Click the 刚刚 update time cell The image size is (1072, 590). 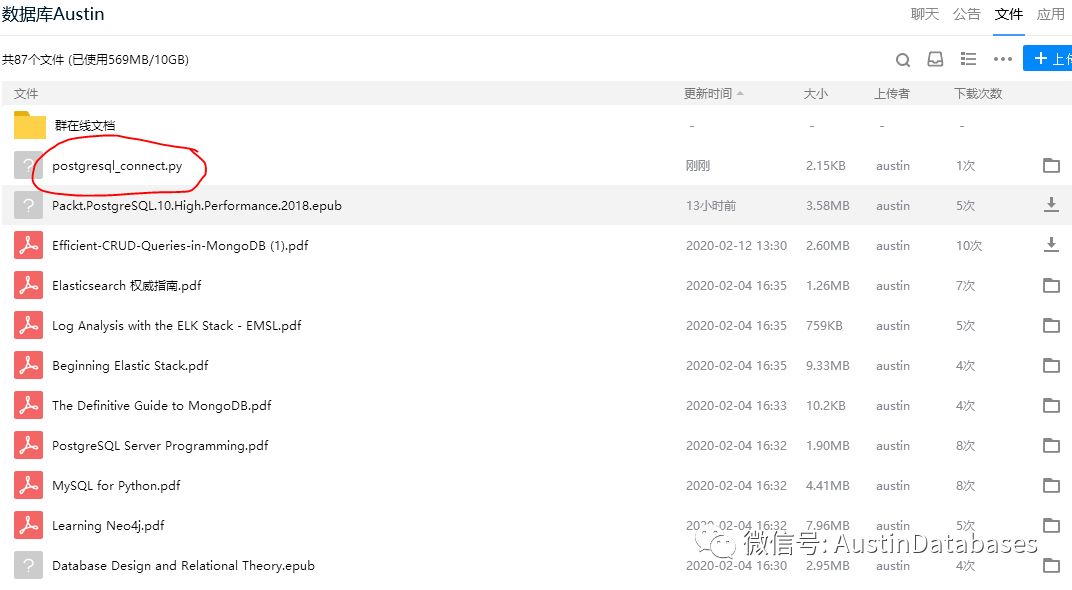coord(697,166)
